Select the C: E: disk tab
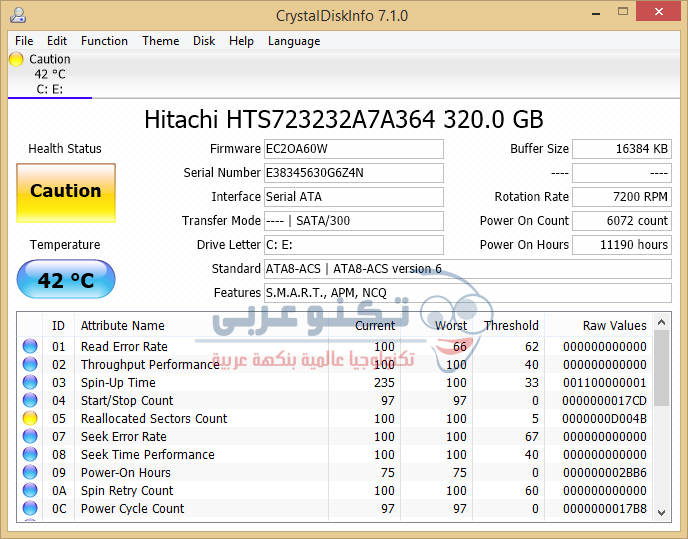 click(x=50, y=75)
